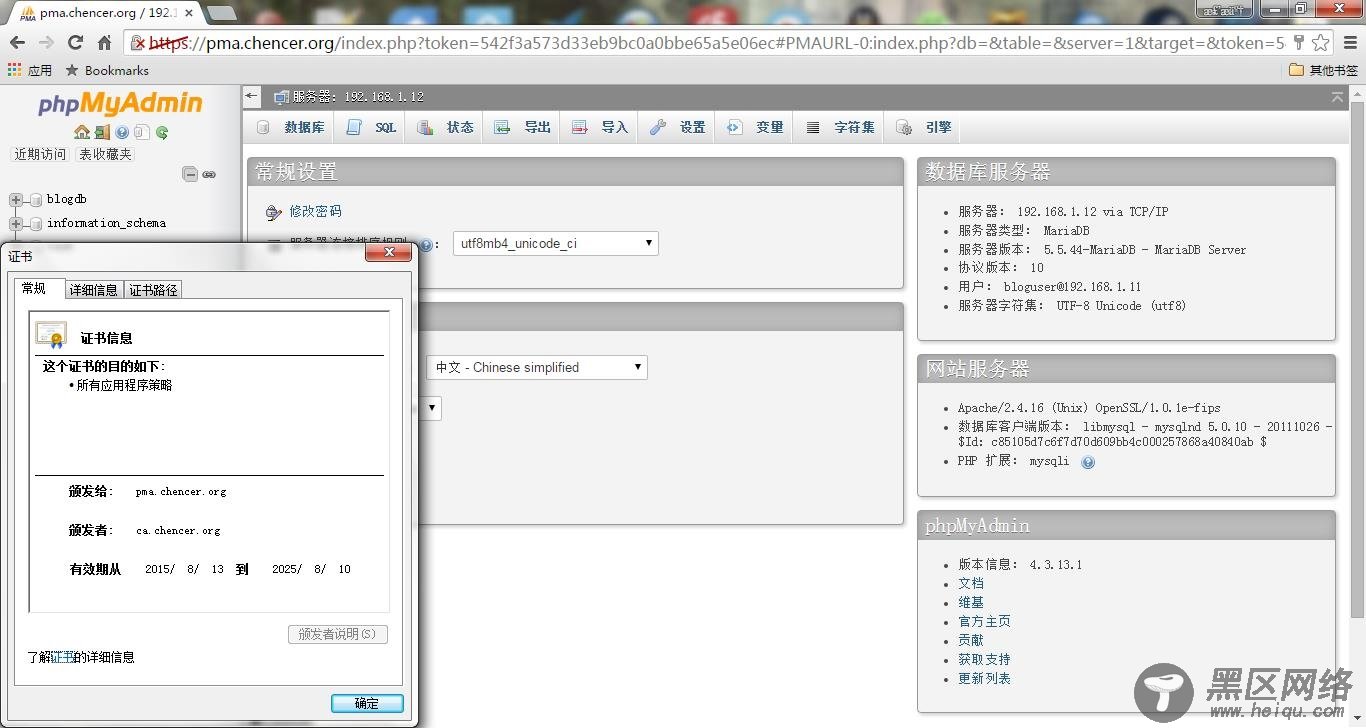The width and height of the screenshot is (1366, 728).
Task: Click help icon next to mysqli extension
Action: coord(1088,462)
